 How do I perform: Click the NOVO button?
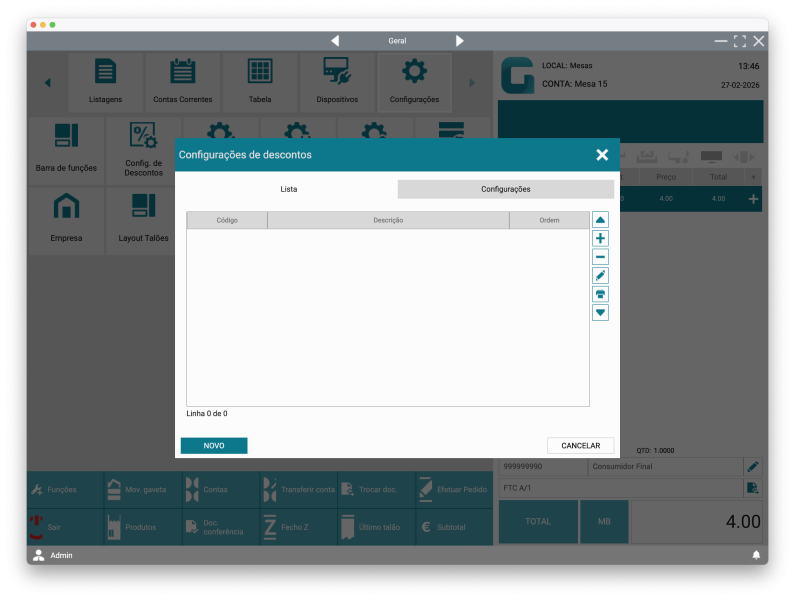[x=214, y=446]
